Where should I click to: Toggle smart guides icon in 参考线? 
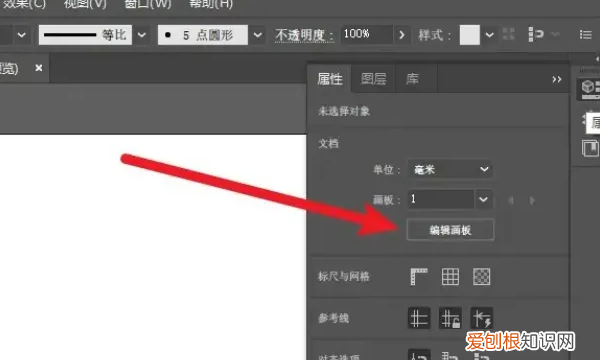click(481, 318)
